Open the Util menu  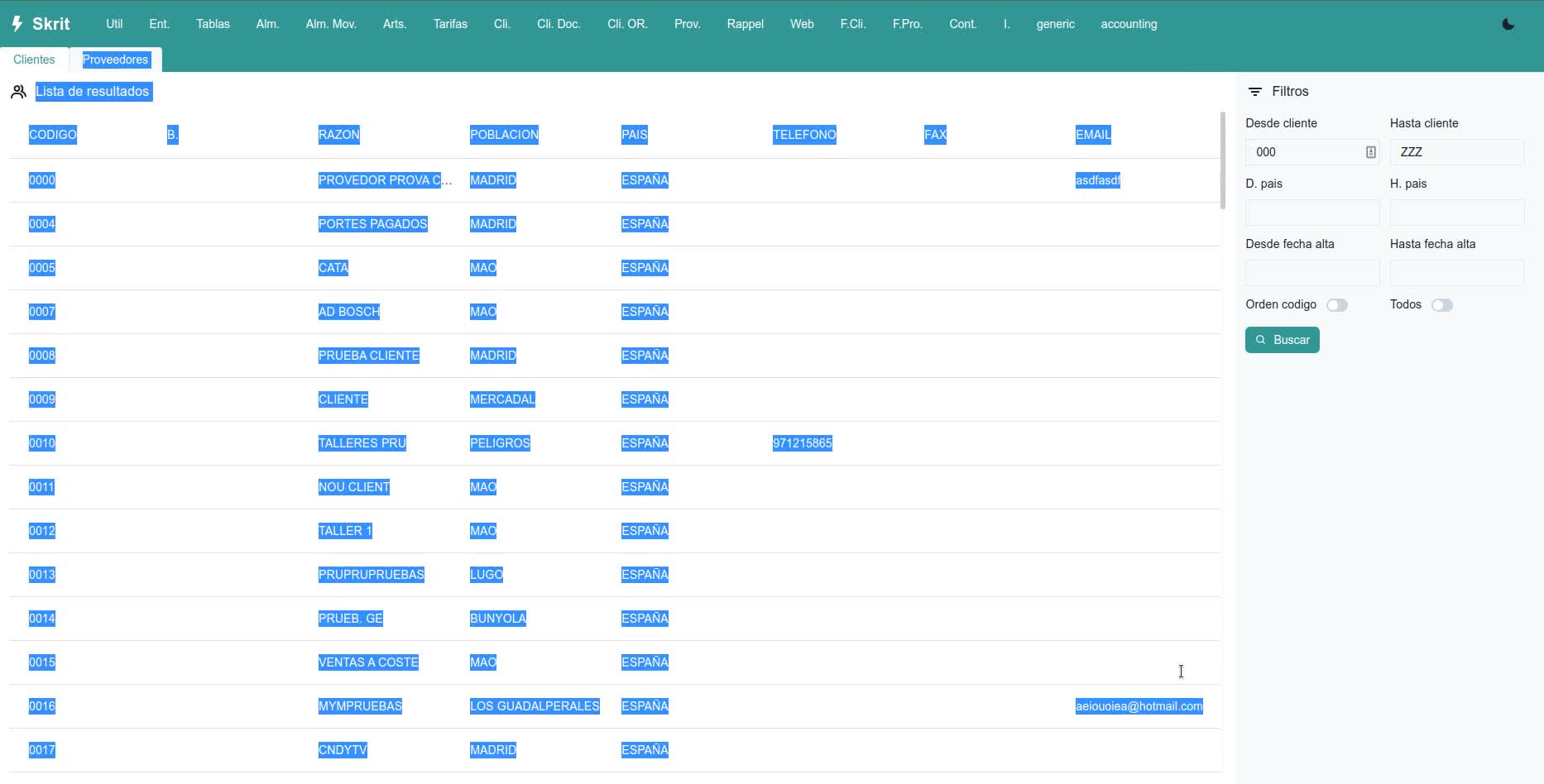(114, 24)
